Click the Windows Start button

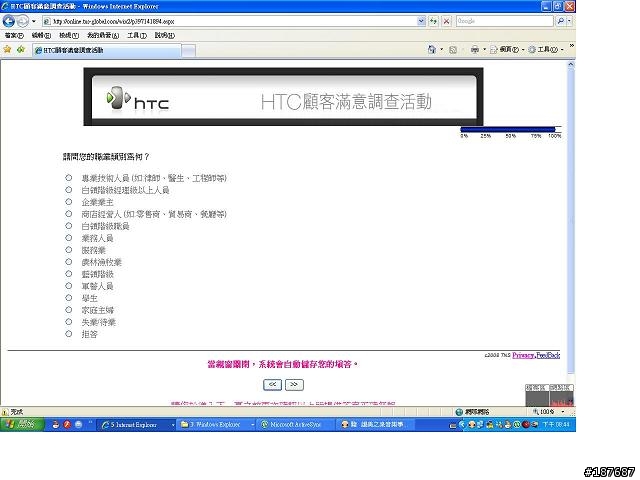pyautogui.click(x=22, y=424)
